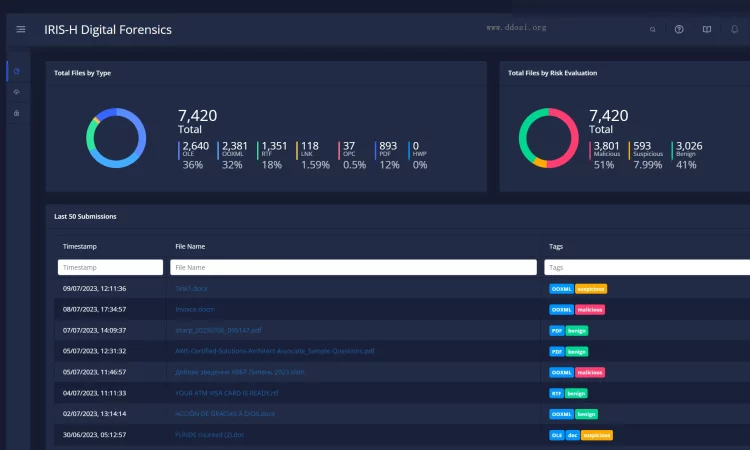This screenshot has width=750, height=450.
Task: Click the Total Files by Risk Evaluation donut chart
Action: (549, 138)
